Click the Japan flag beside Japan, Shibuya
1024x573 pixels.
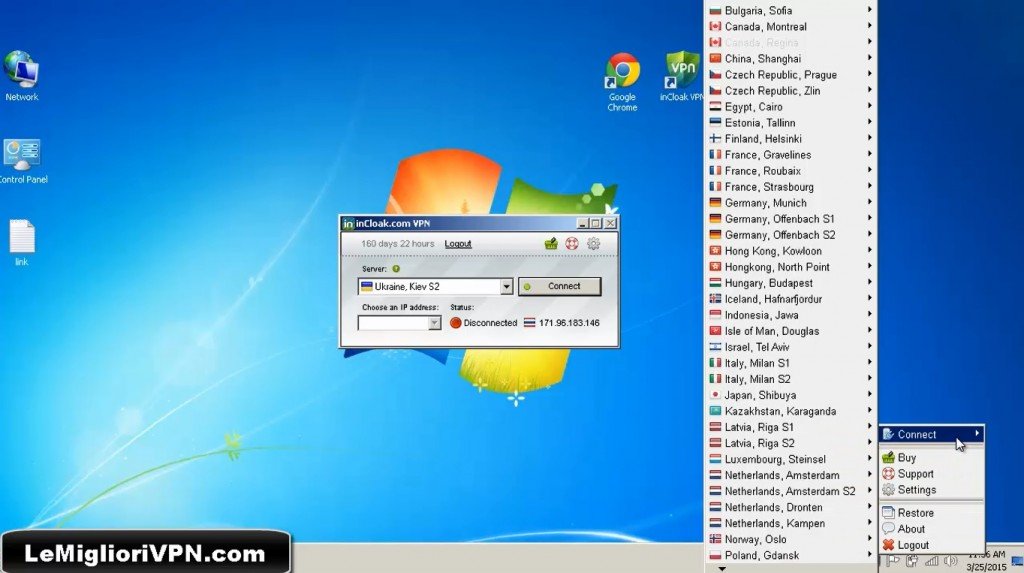[x=715, y=395]
